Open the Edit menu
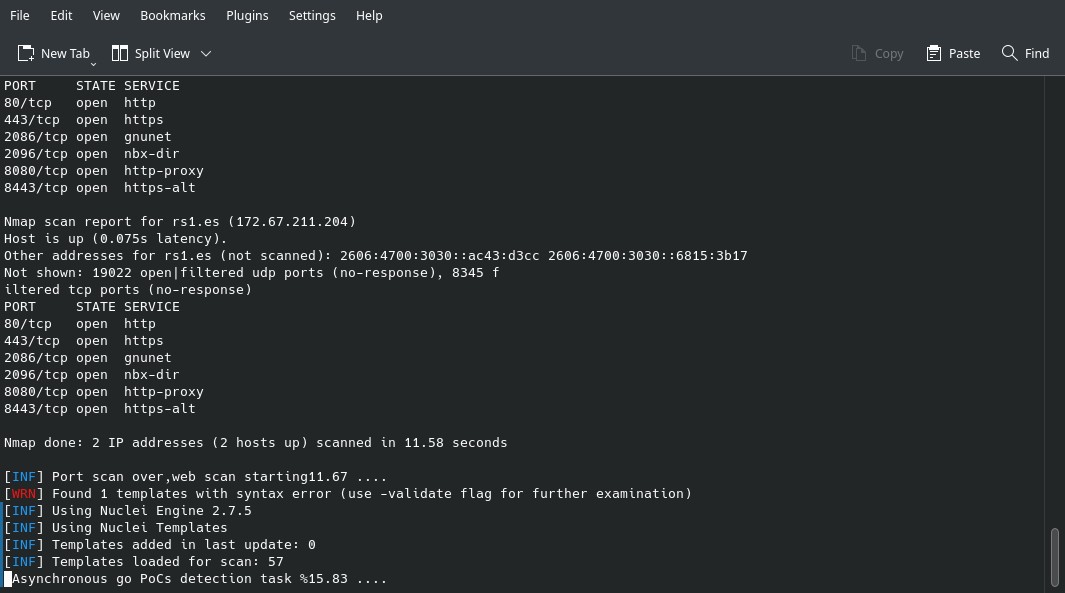The width and height of the screenshot is (1065, 593). pos(61,15)
